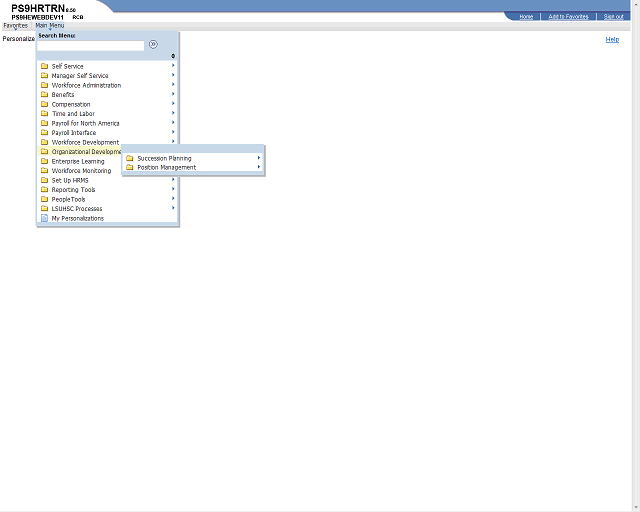Image resolution: width=640 pixels, height=512 pixels.
Task: Open the Help link
Action: tap(612, 39)
